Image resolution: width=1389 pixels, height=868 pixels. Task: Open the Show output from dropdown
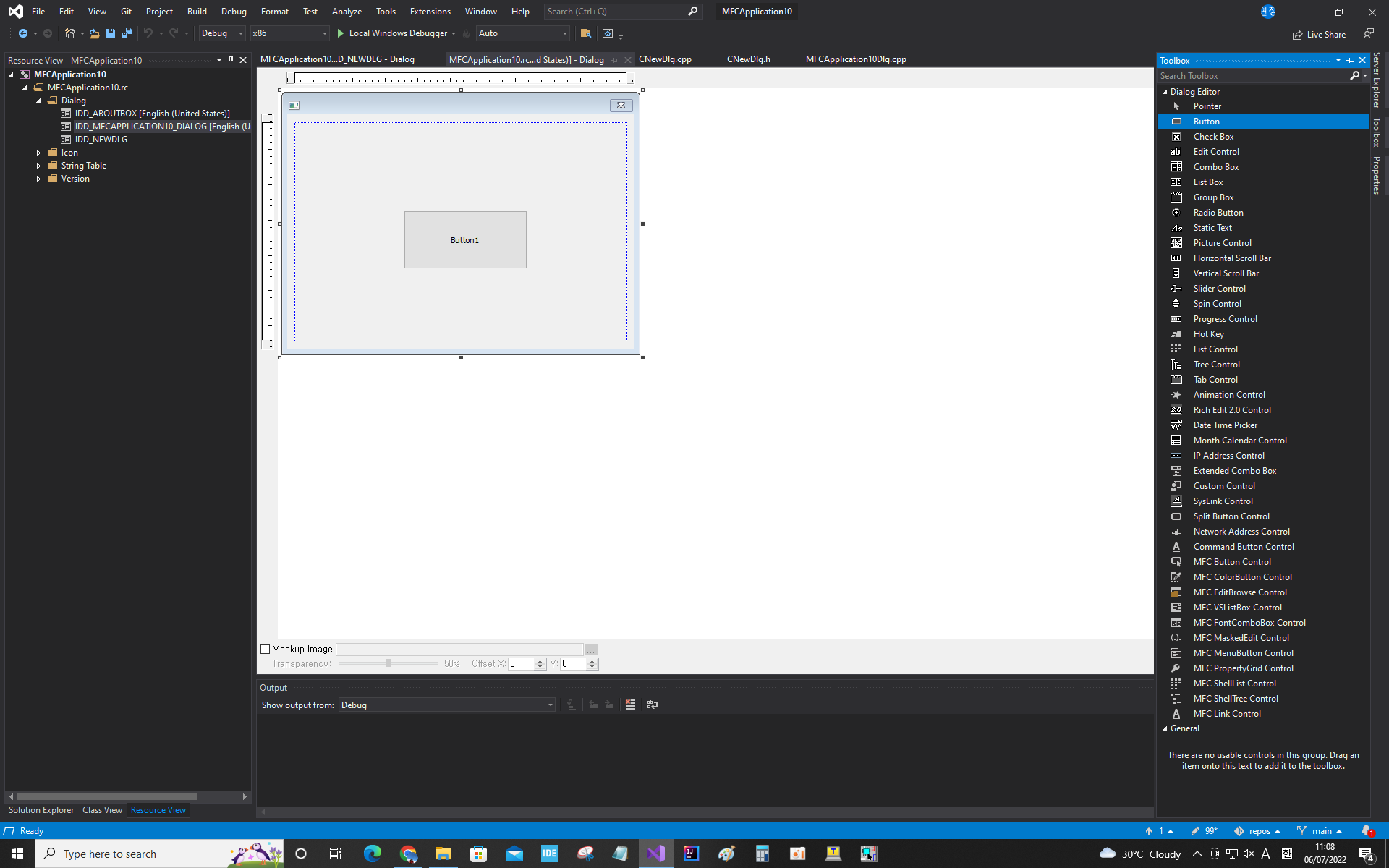pyautogui.click(x=446, y=705)
